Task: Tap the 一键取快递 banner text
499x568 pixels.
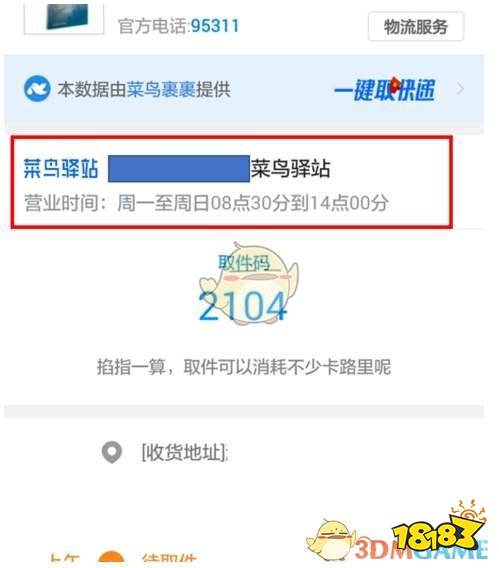Action: 384,89
